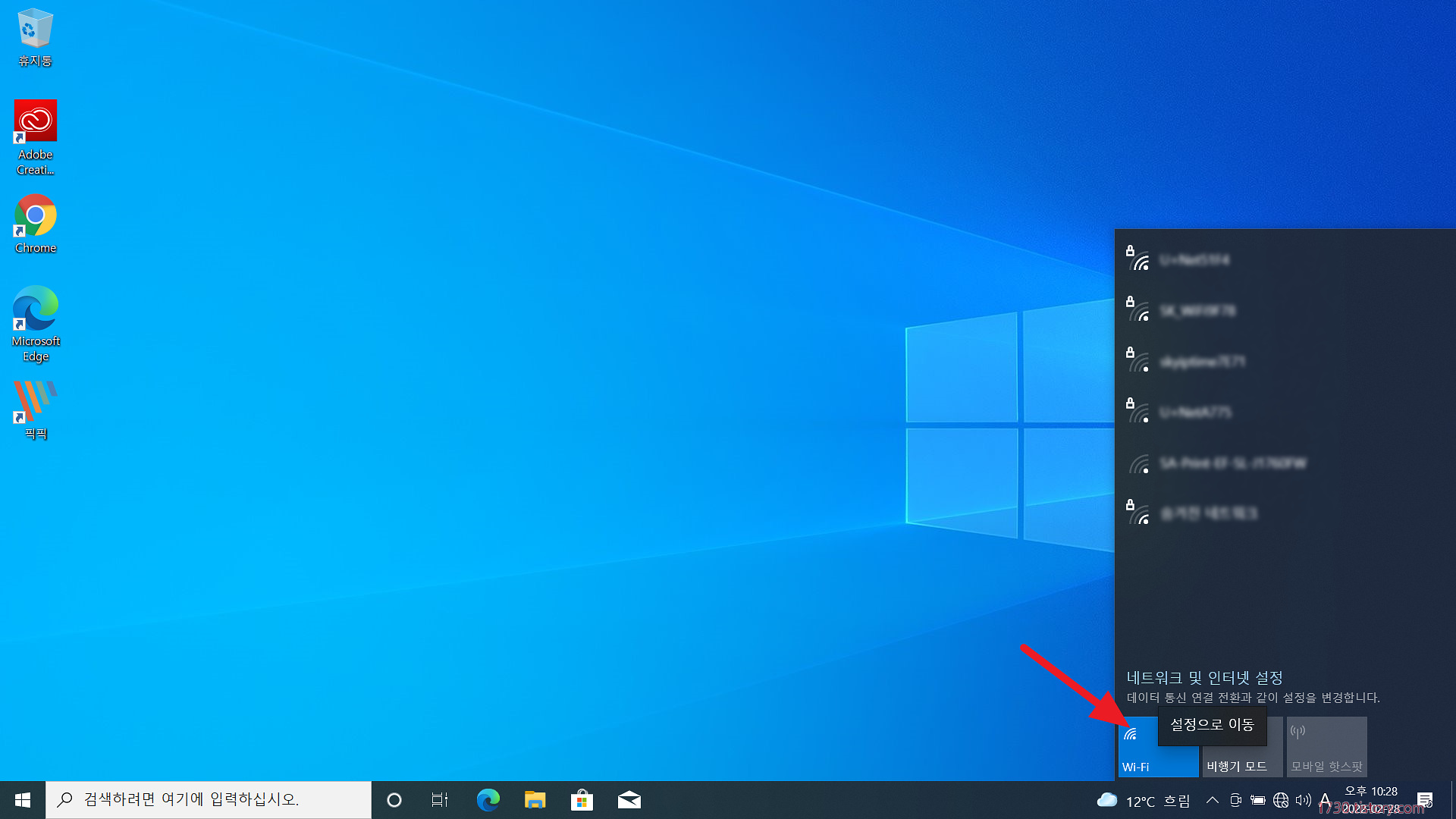Click the taskbar search box

(x=209, y=800)
